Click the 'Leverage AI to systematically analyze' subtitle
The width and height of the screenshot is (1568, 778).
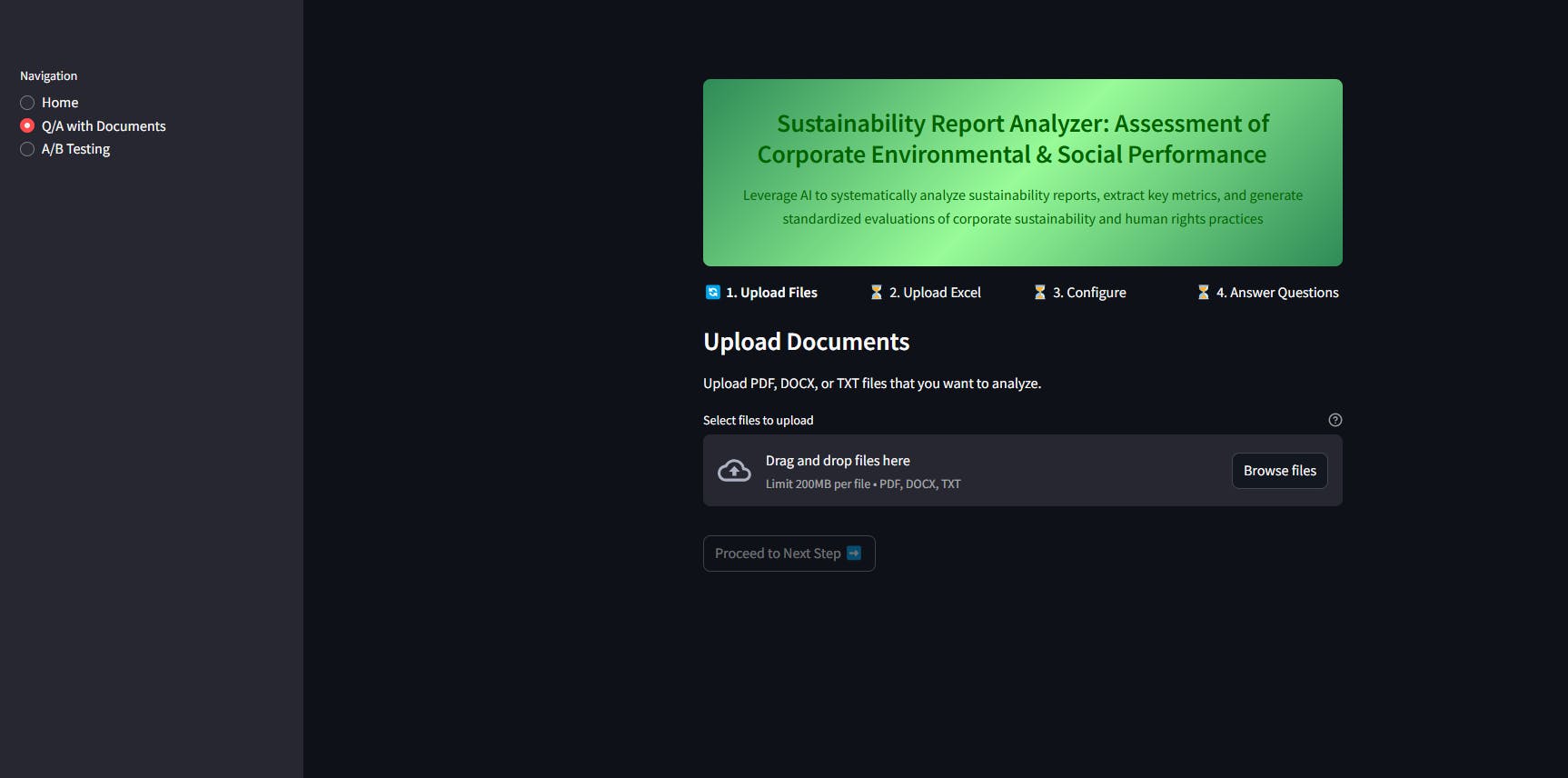pos(1022,207)
